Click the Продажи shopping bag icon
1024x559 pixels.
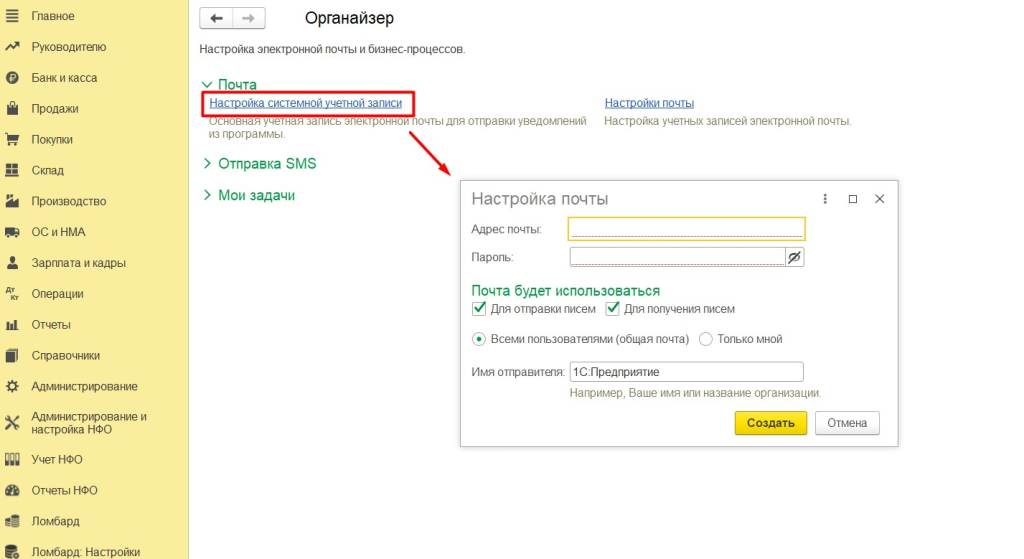tap(13, 109)
